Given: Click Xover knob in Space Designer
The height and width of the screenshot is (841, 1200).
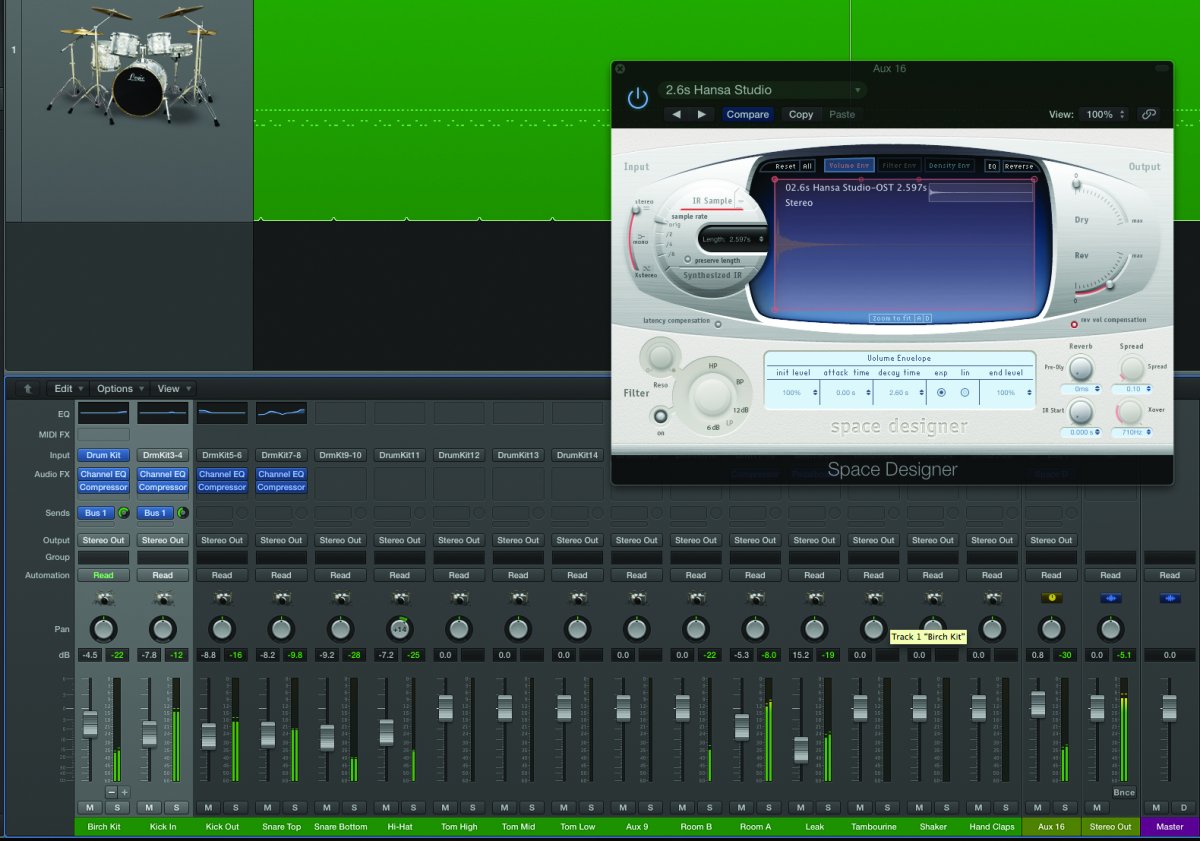Looking at the screenshot, I should tap(1129, 411).
